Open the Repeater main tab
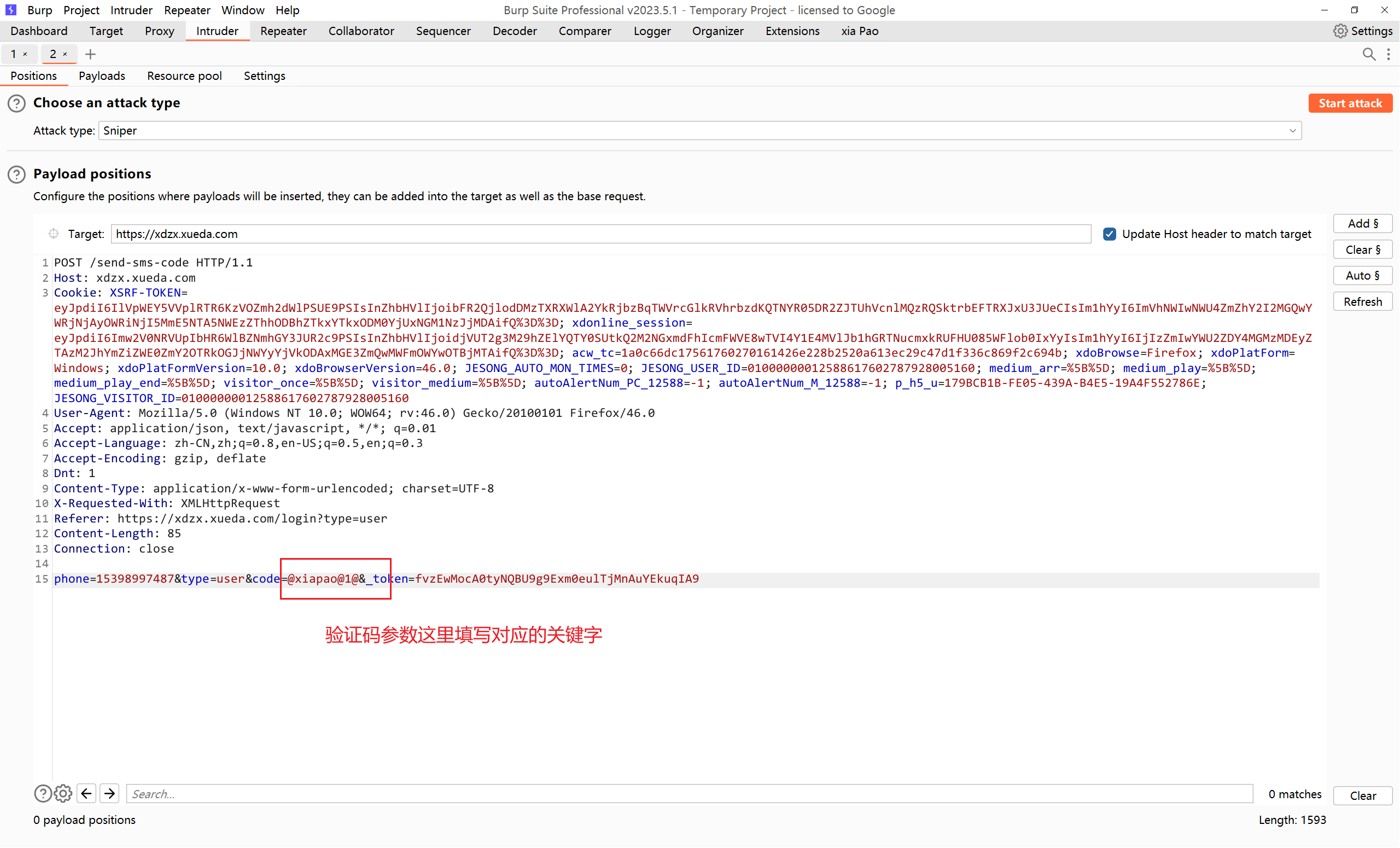 (x=283, y=31)
